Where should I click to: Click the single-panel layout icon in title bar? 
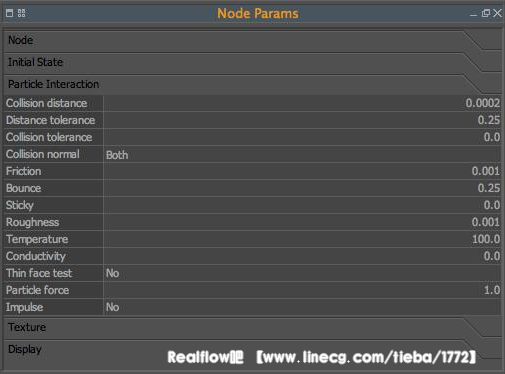pos(9,13)
